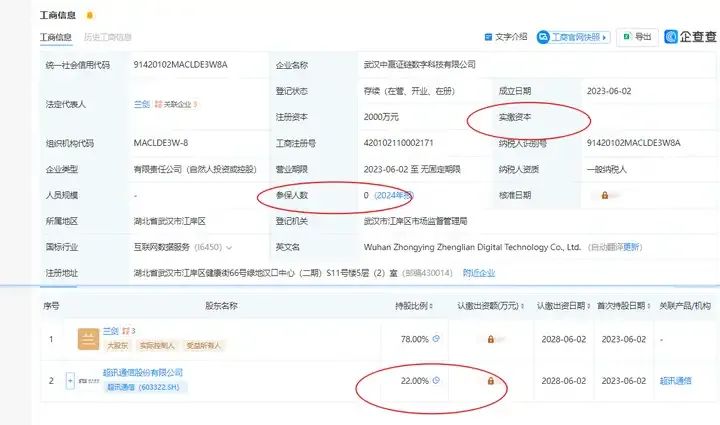Select the 纳税人识别号 value 91420102MACLDE3W8A

click(634, 143)
